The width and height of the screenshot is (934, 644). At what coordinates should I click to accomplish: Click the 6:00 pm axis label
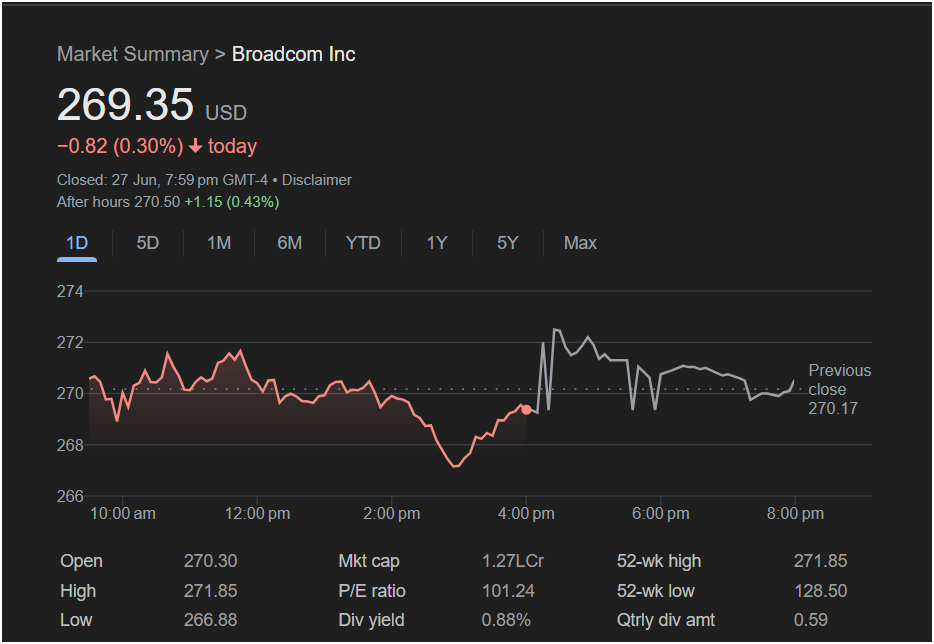tap(661, 514)
